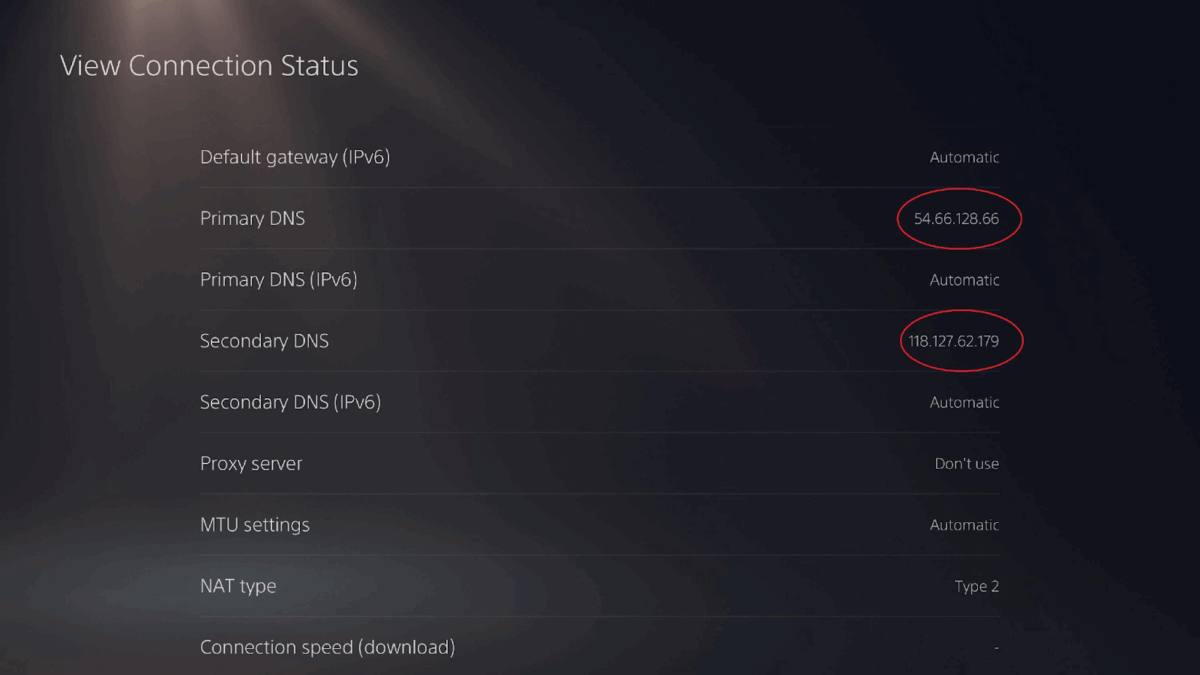Select the Connection speed (download) label

click(327, 647)
